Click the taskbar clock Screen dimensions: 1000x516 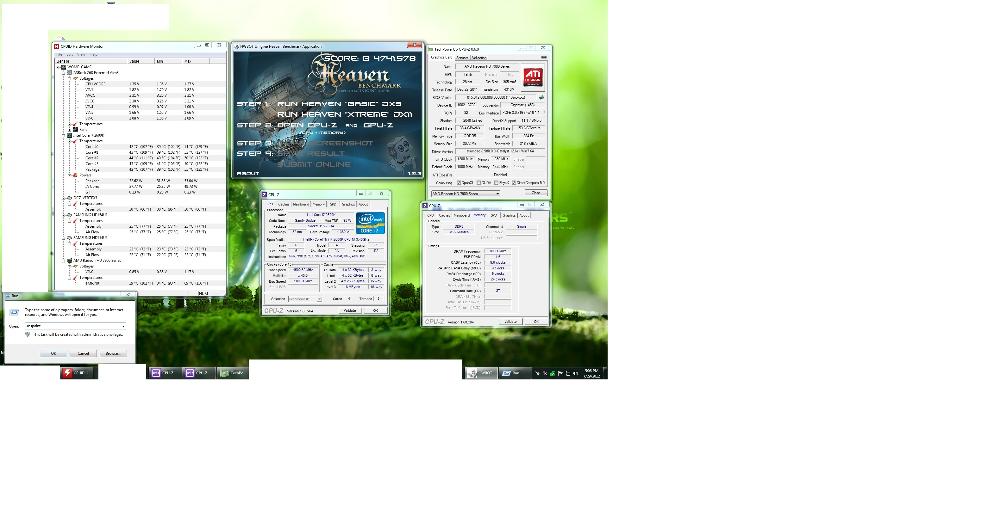tap(591, 372)
